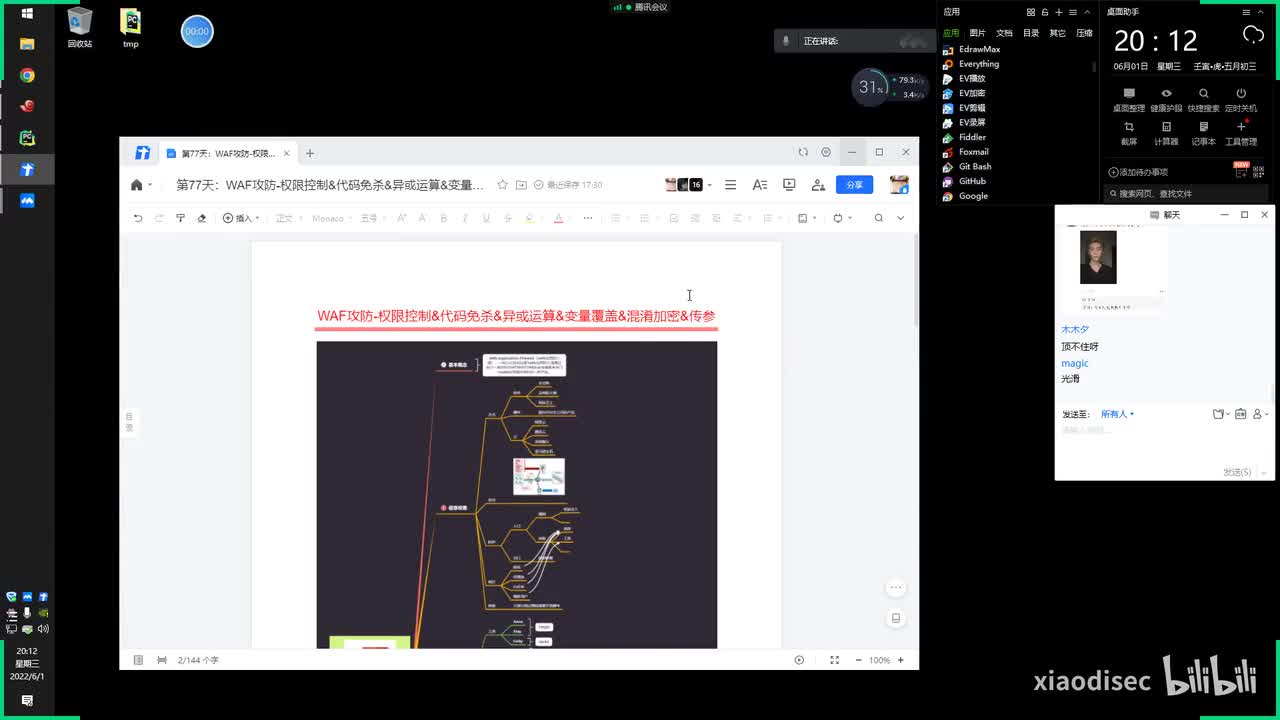
Task: Select the format painter tool
Action: click(x=181, y=218)
